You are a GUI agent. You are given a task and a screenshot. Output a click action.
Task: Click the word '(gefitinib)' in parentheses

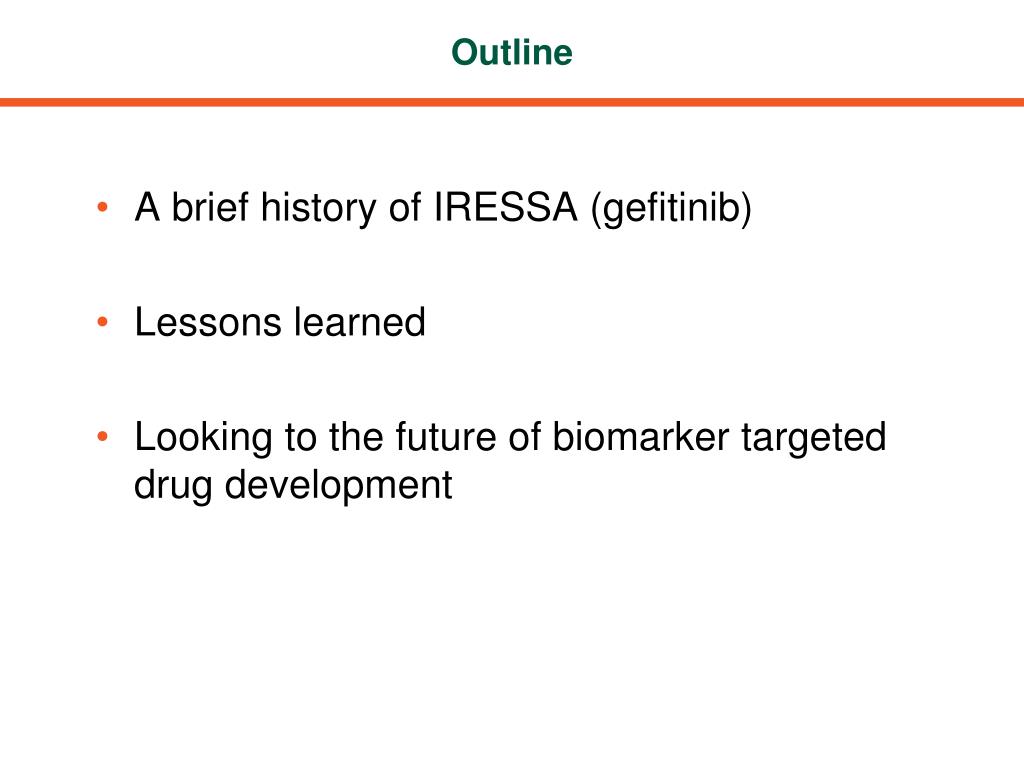[x=671, y=209]
